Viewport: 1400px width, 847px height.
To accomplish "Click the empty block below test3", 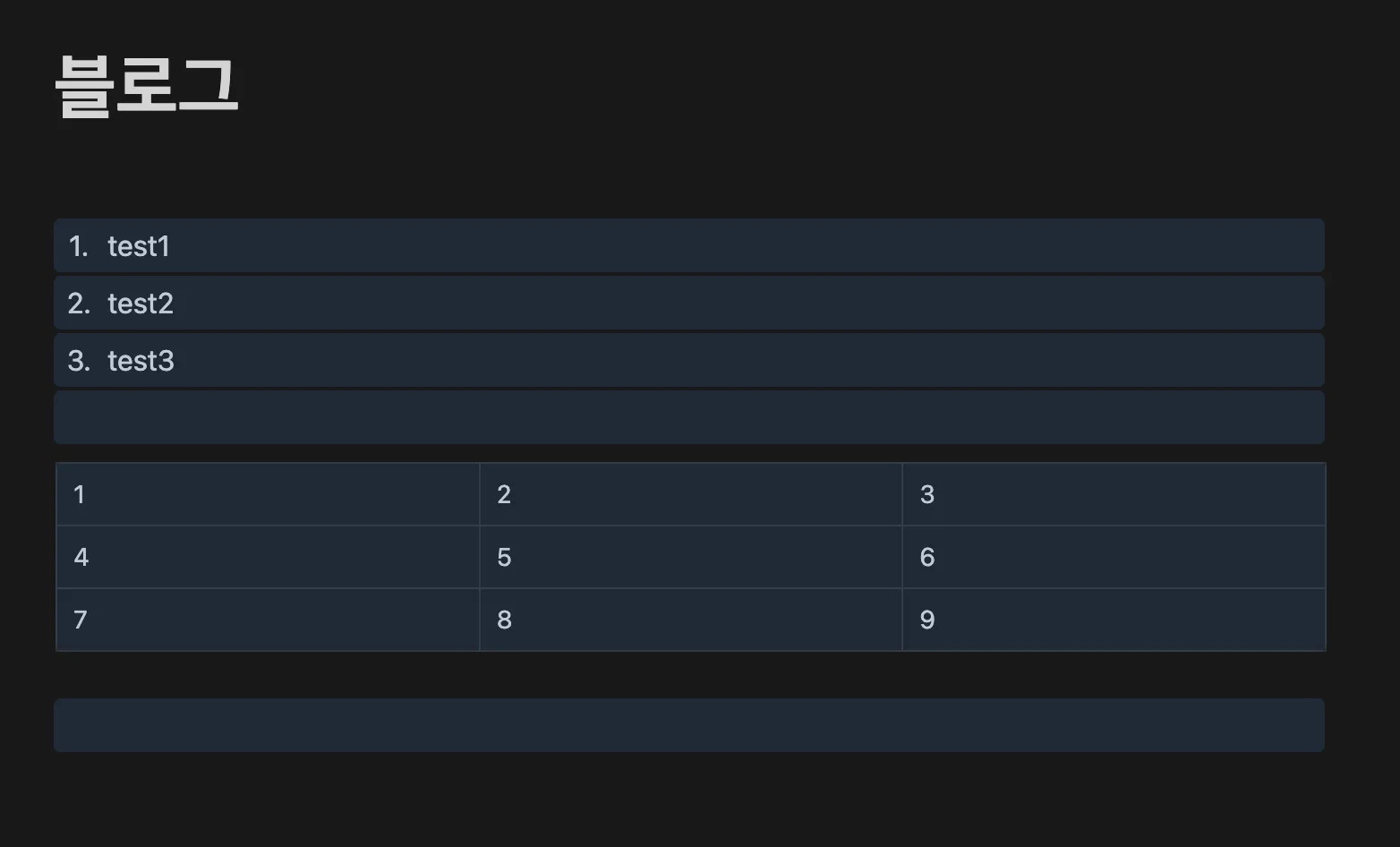I will pos(688,417).
